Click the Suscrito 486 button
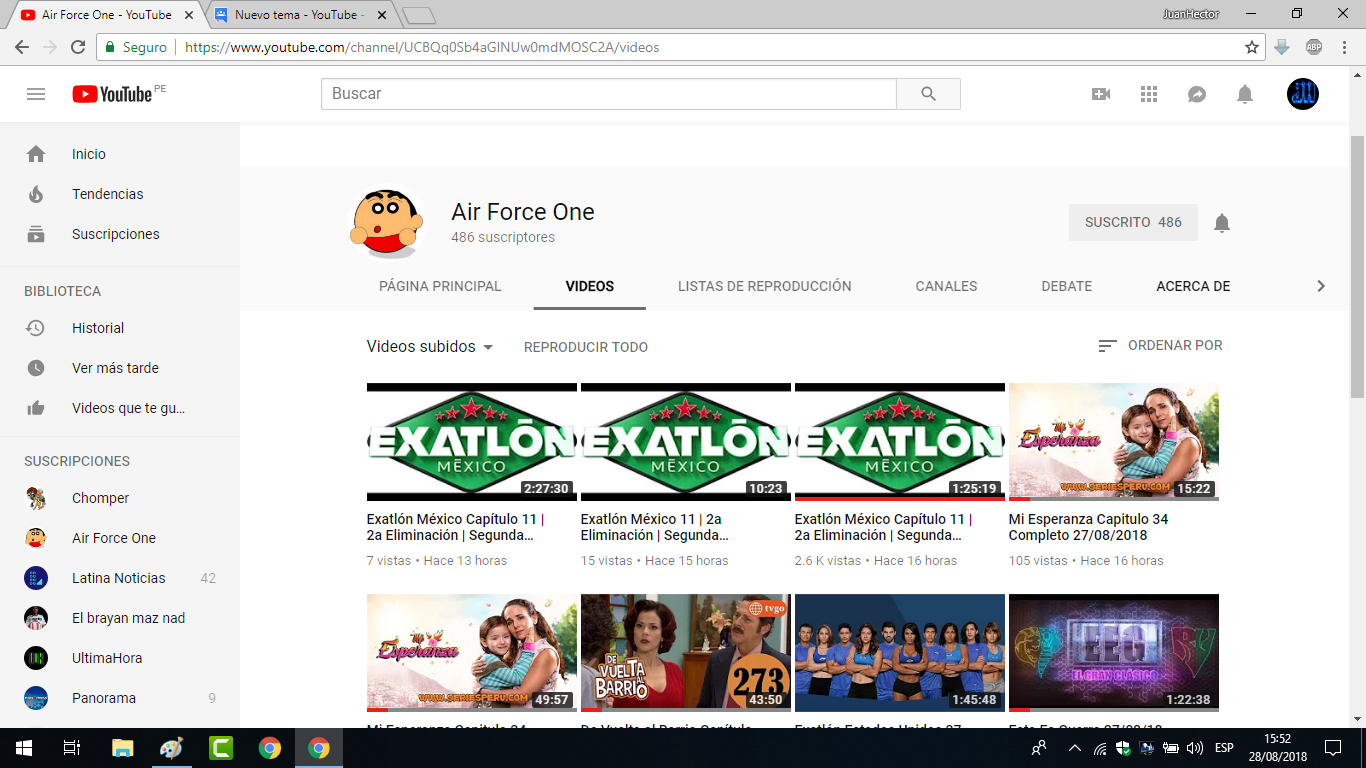 tap(1133, 222)
